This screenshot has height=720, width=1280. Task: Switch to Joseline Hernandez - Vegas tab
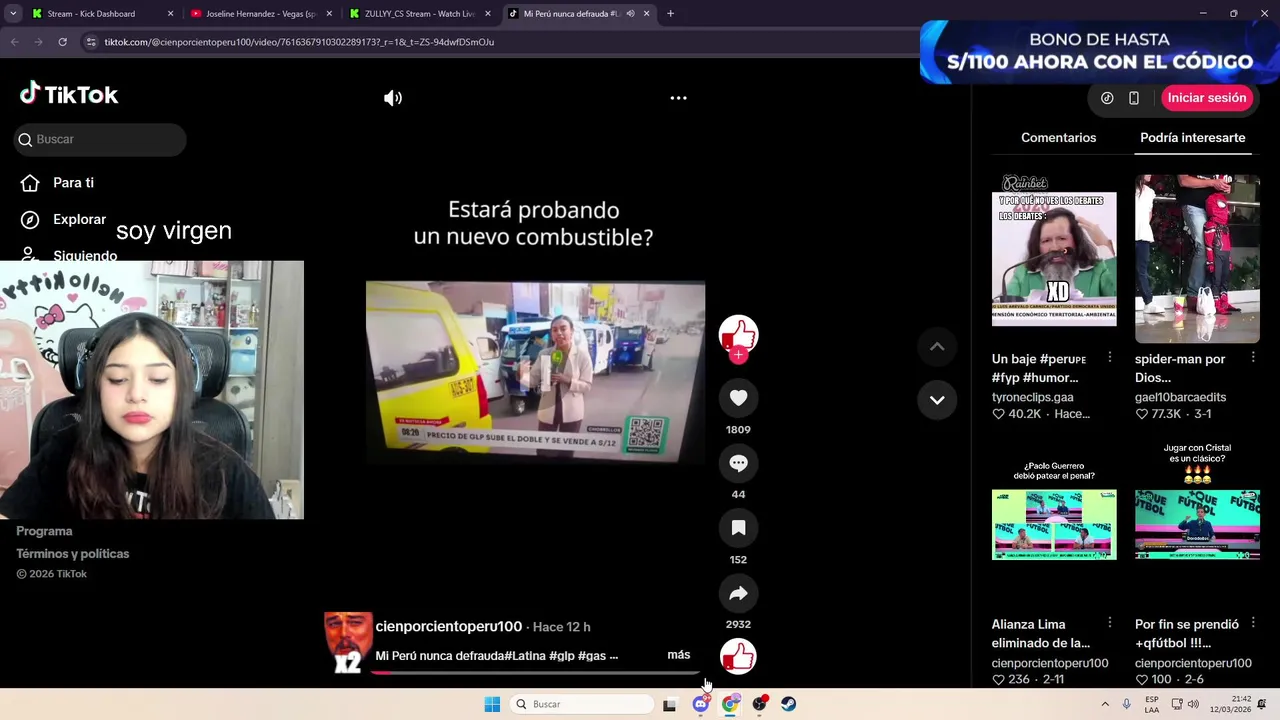click(261, 14)
